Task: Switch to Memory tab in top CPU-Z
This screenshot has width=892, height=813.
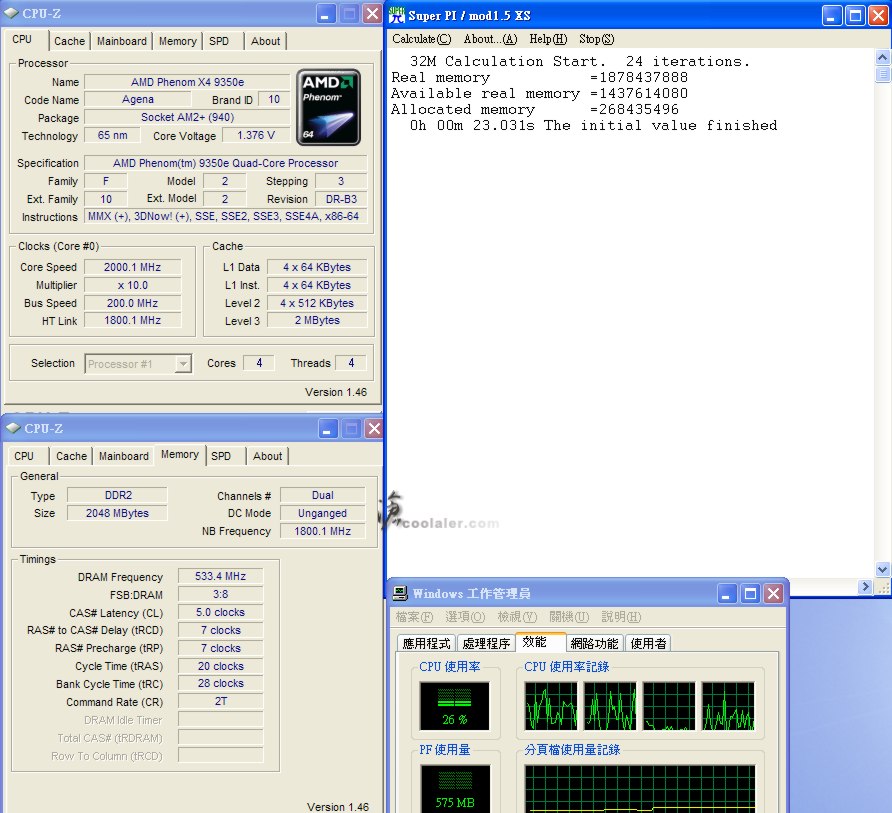Action: 177,41
